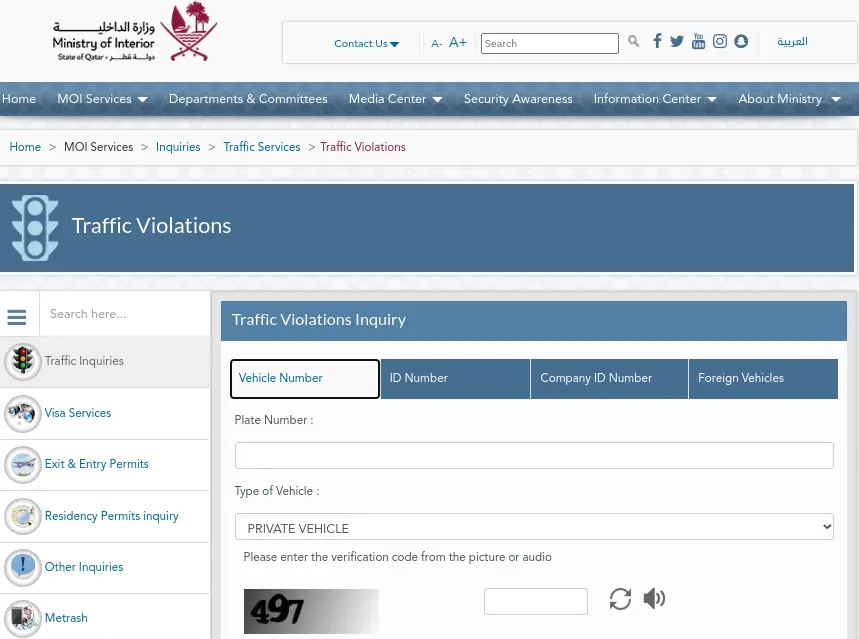
Task: Open the YouTube social icon
Action: [x=698, y=41]
